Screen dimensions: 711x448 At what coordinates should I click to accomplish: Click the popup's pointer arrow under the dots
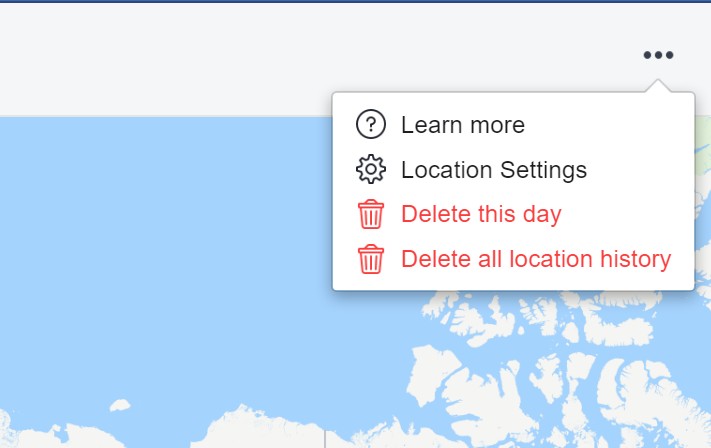[x=658, y=86]
